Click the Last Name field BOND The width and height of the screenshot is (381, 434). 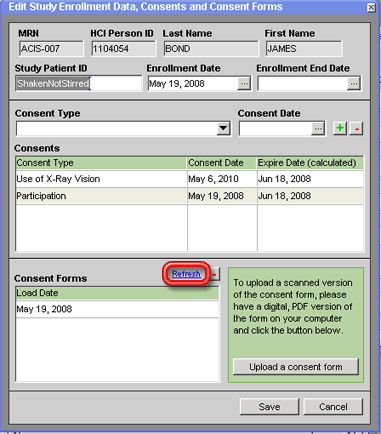pyautogui.click(x=211, y=49)
